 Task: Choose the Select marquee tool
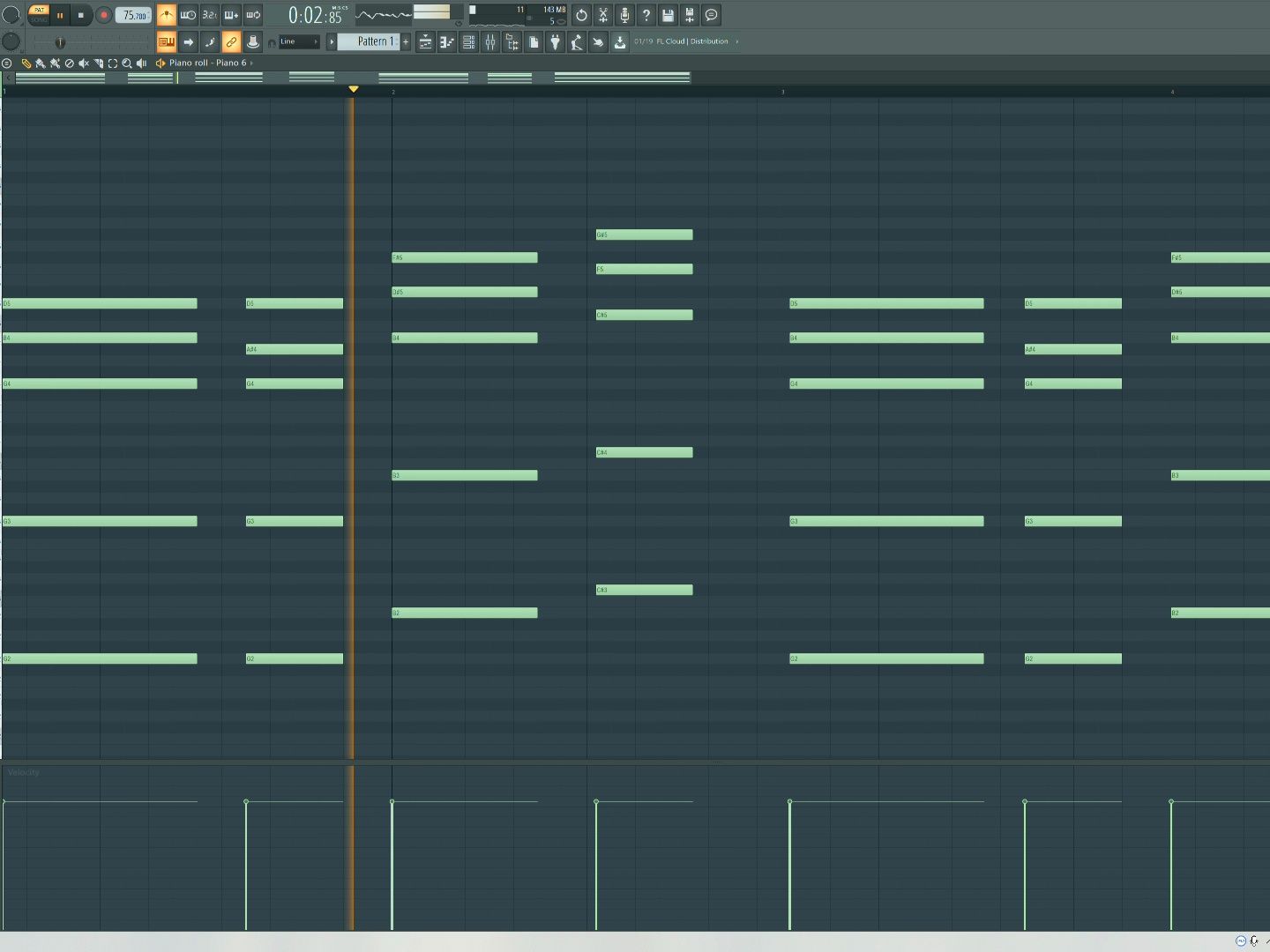(112, 63)
